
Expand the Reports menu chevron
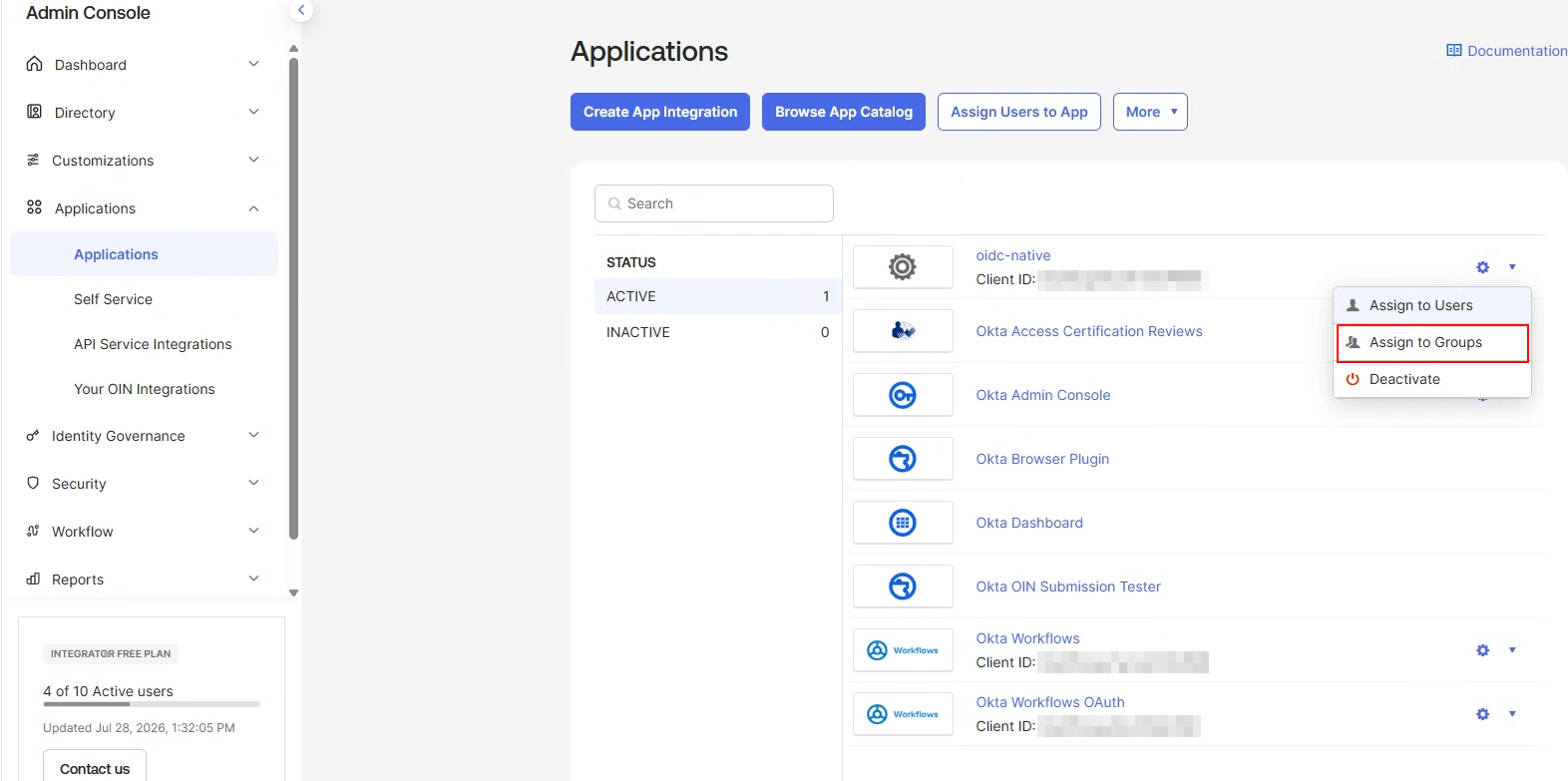tap(253, 579)
